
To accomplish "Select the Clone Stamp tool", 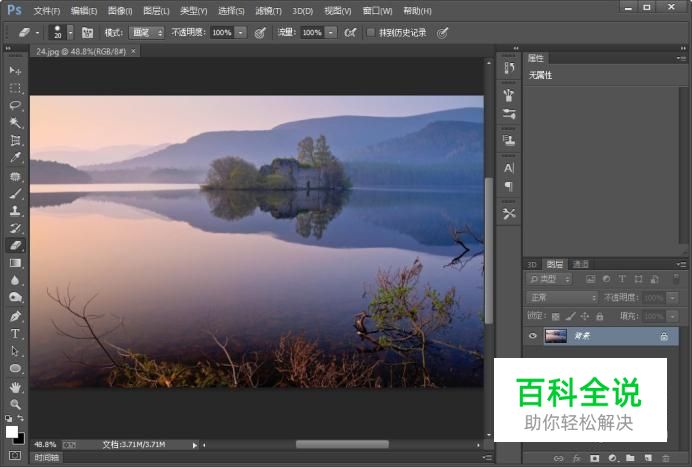I will [15, 211].
